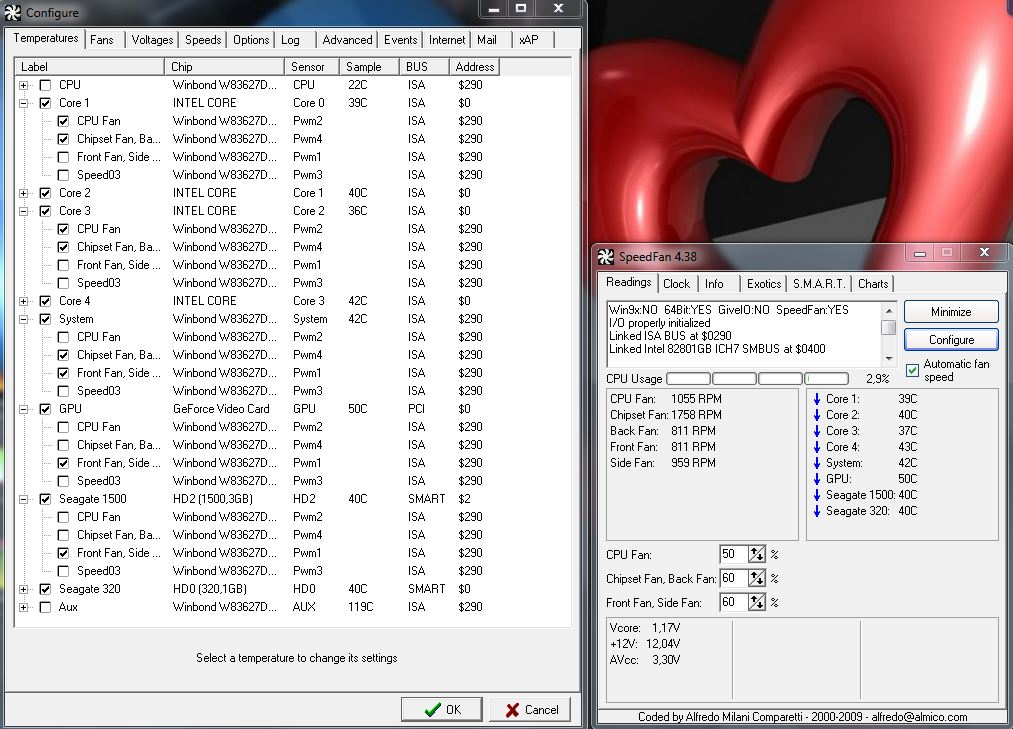Screen dimensions: 1013x729
Task: Uncheck the Core 2 temperature checkbox
Action: (x=45, y=193)
